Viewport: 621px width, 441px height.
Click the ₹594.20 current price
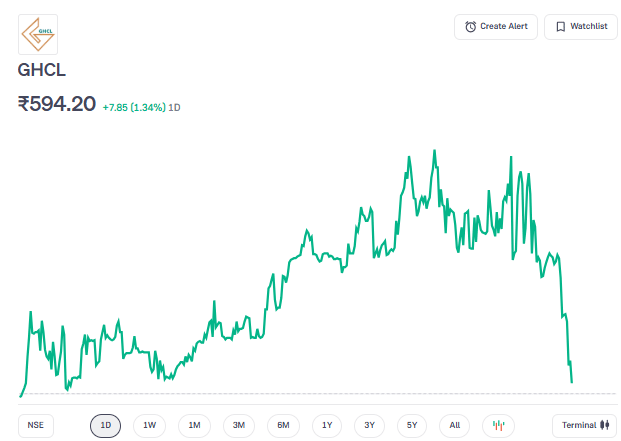point(57,104)
